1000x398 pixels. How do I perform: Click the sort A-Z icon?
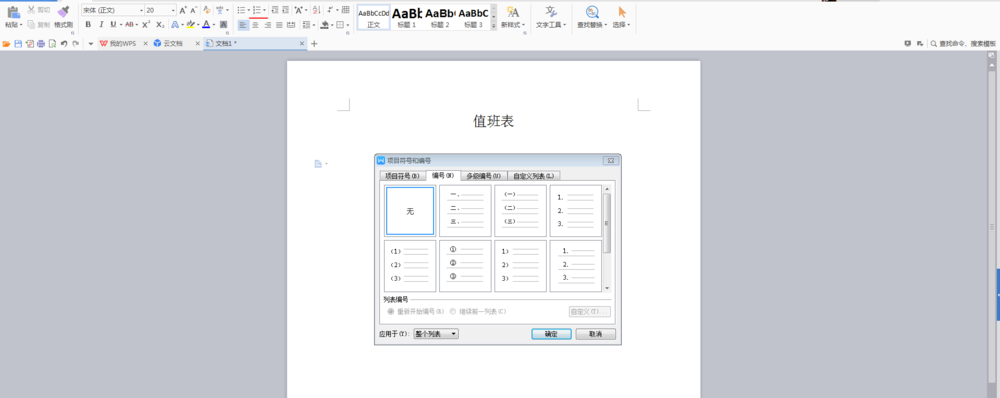(316, 10)
